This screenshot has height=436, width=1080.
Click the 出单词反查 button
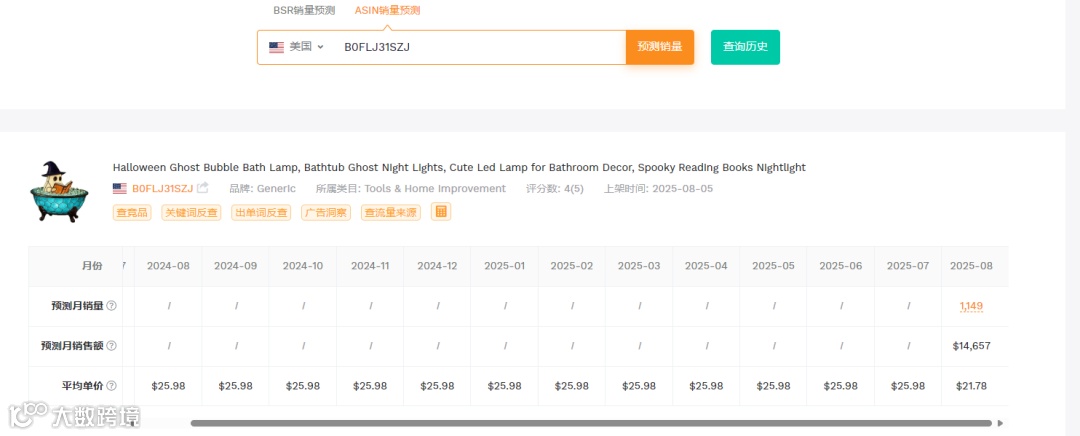click(x=261, y=213)
